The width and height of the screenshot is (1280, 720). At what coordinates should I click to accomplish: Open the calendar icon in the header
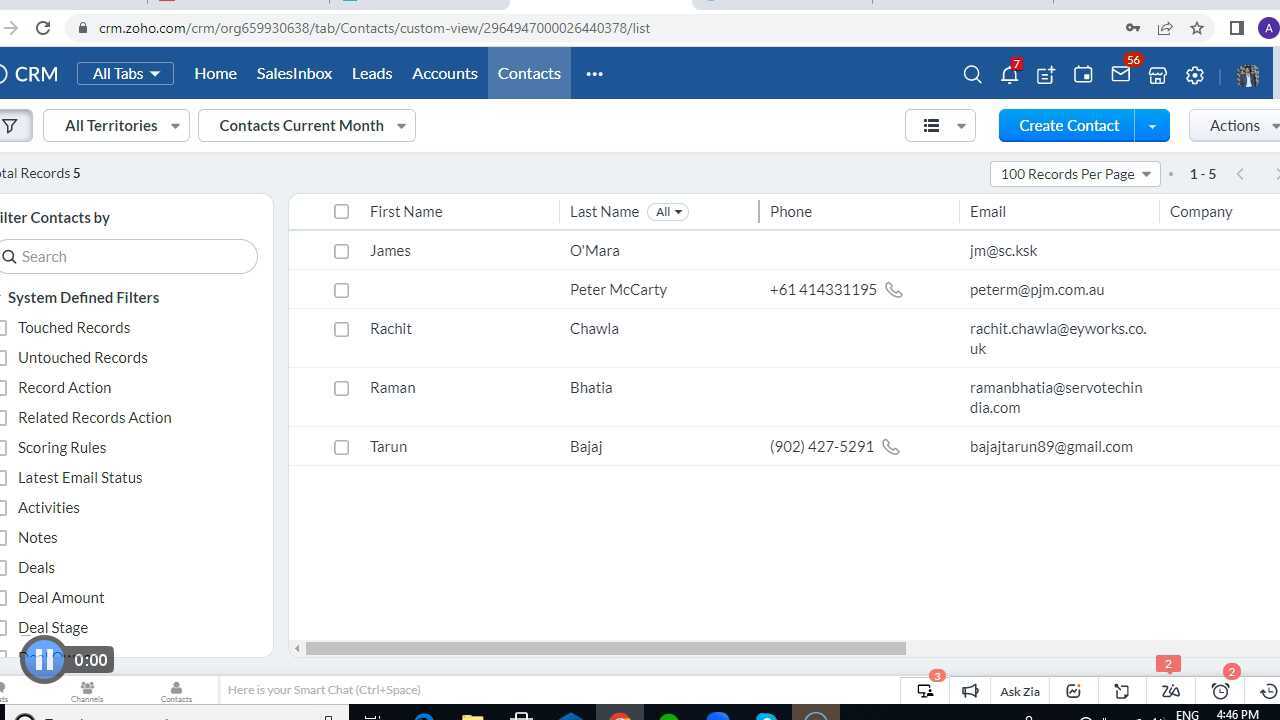pos(1082,74)
